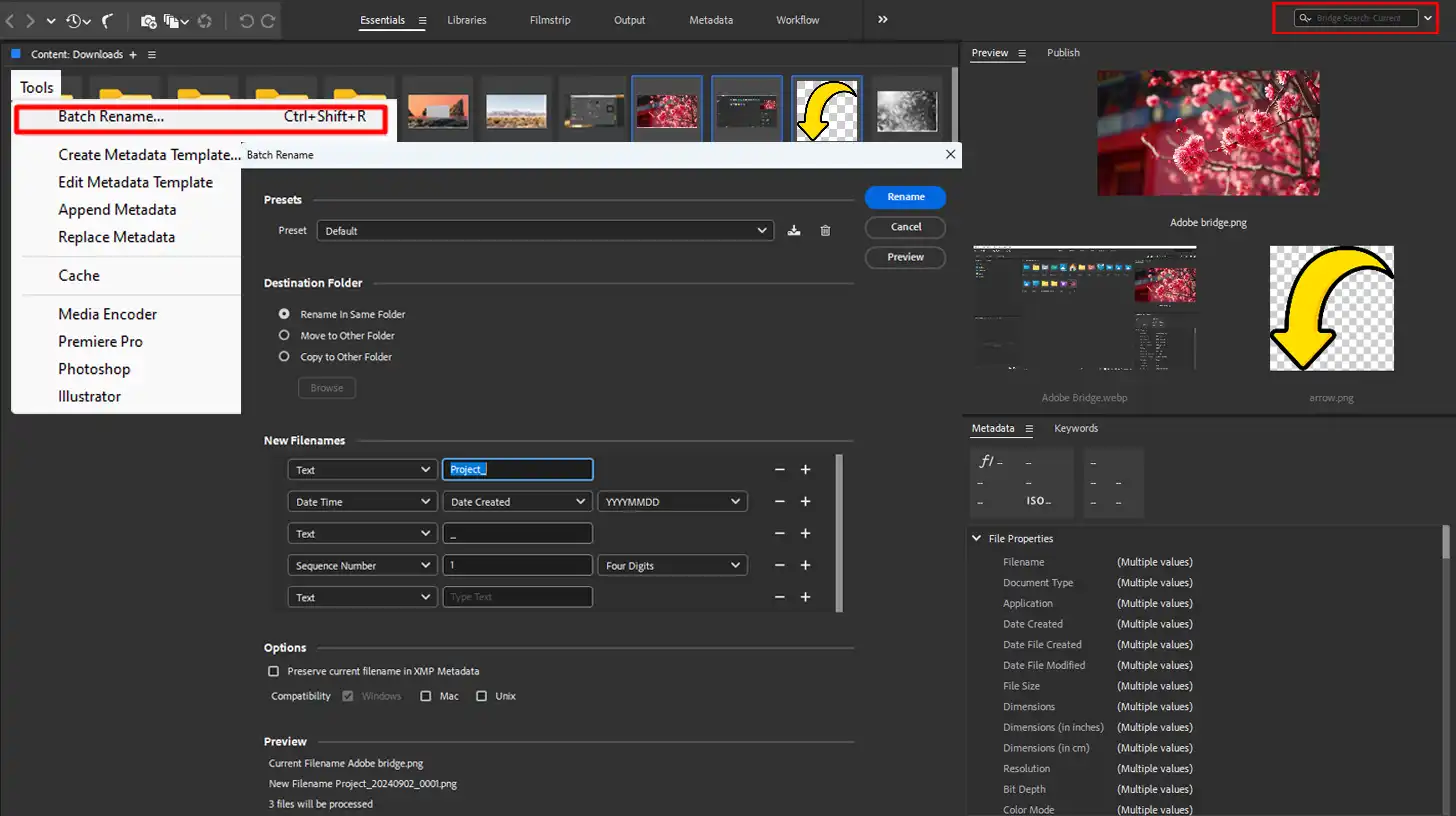Choose Photoshop in Tools menu
The height and width of the screenshot is (816, 1456).
(94, 369)
